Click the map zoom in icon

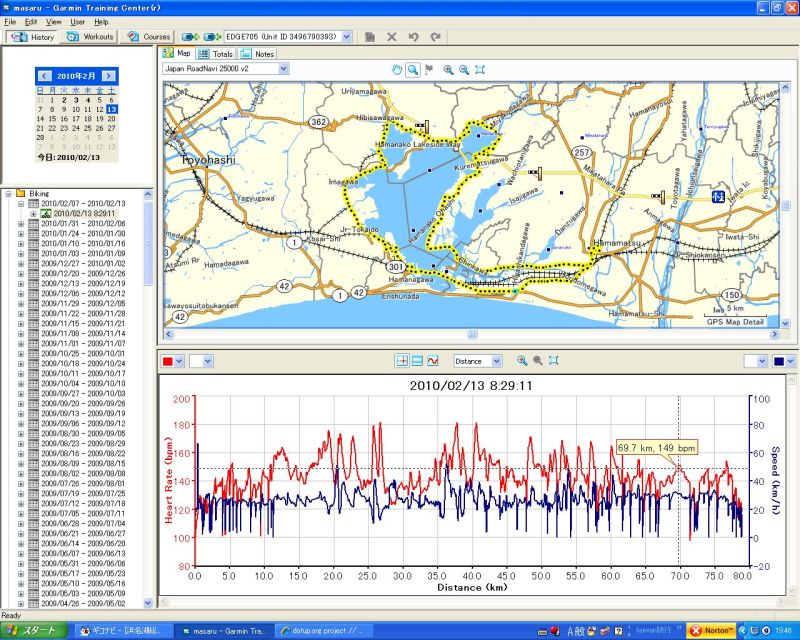[x=448, y=70]
